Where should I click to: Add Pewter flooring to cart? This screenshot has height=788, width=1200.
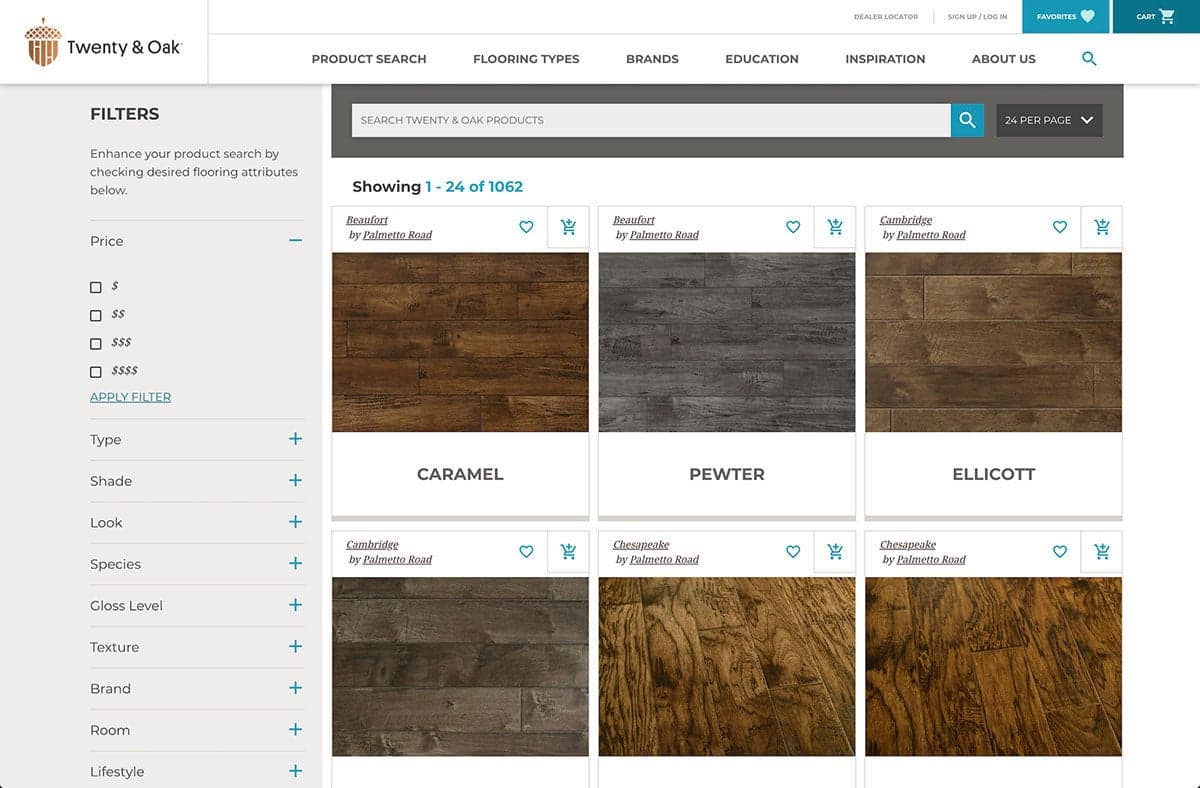click(835, 227)
